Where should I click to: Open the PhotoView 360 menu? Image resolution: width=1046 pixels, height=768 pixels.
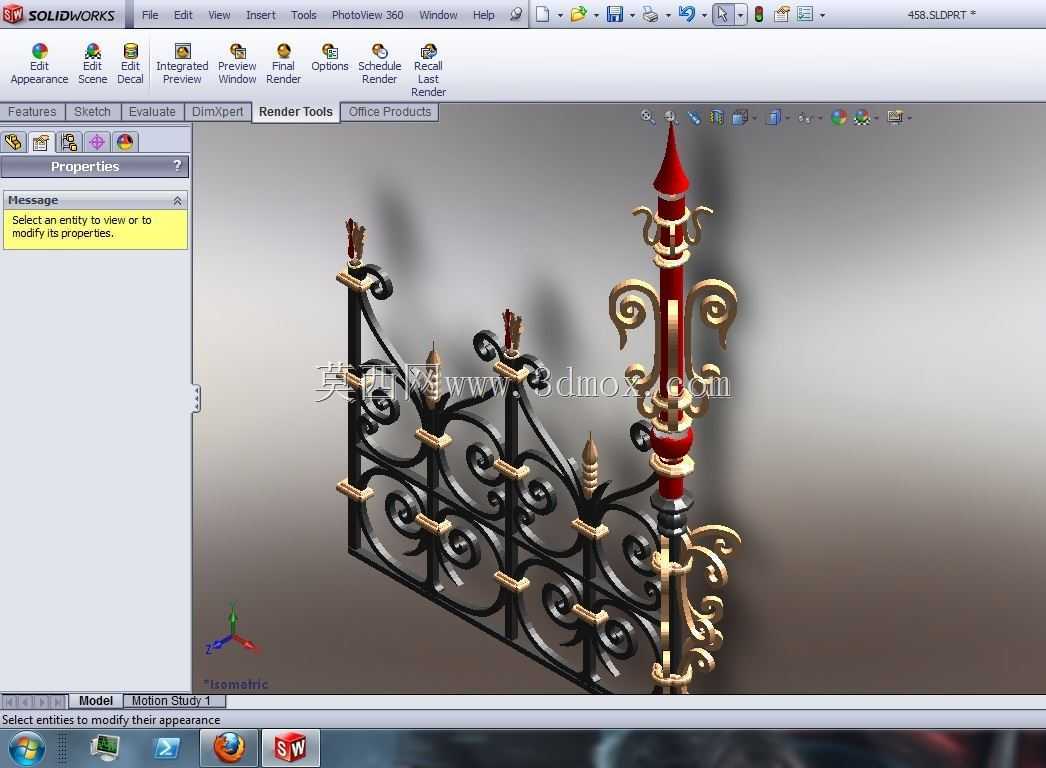[x=367, y=15]
